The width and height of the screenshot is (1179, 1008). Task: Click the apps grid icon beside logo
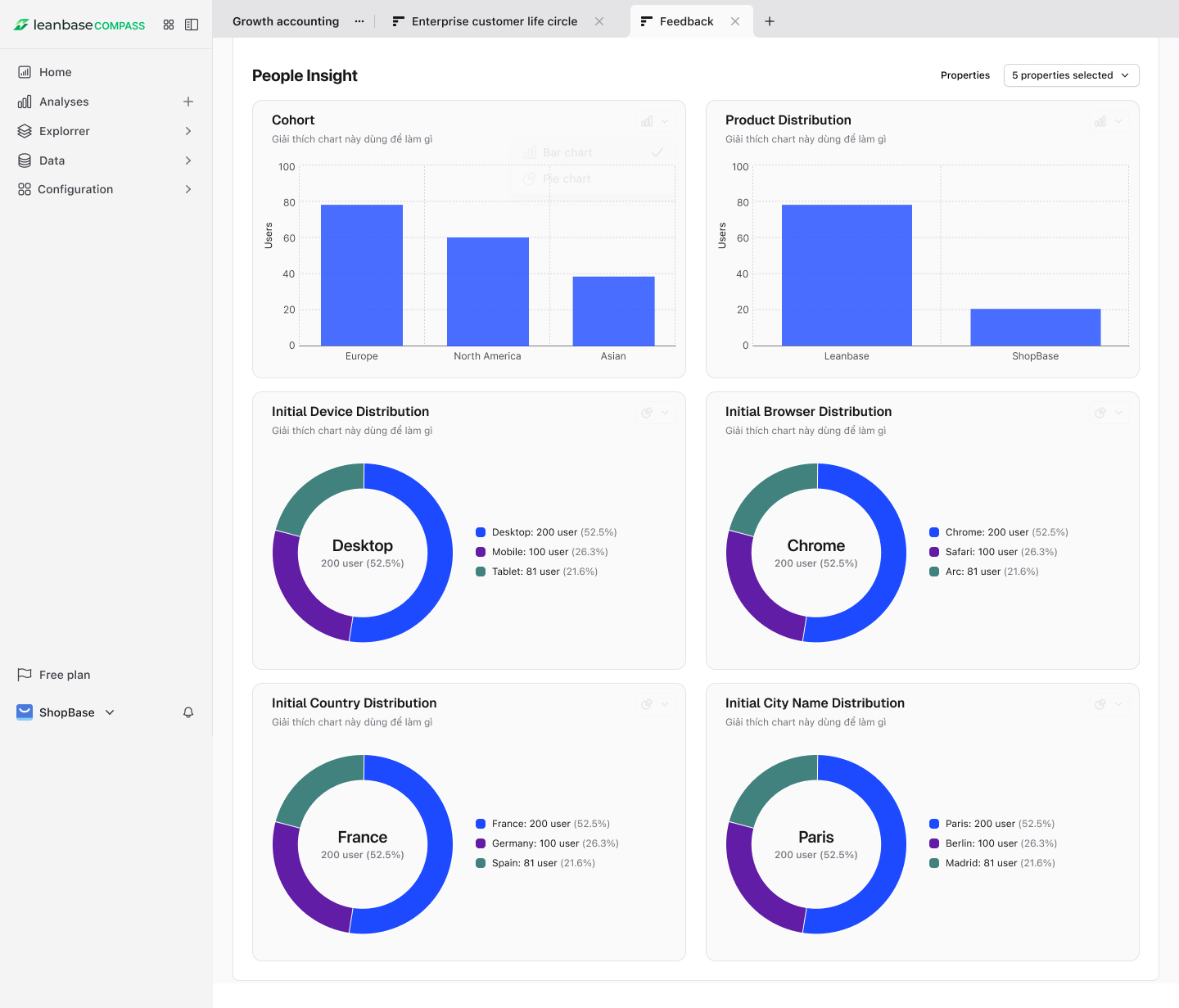[x=169, y=25]
